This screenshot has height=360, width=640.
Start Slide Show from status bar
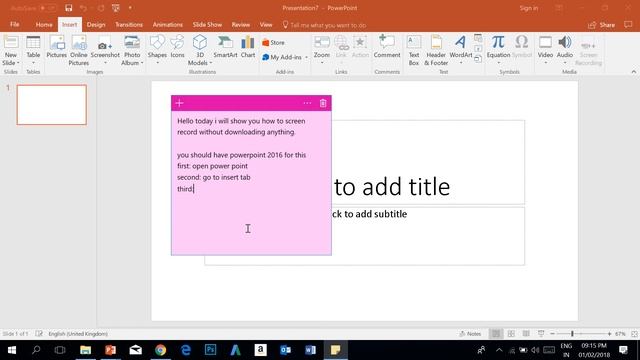[x=541, y=333]
